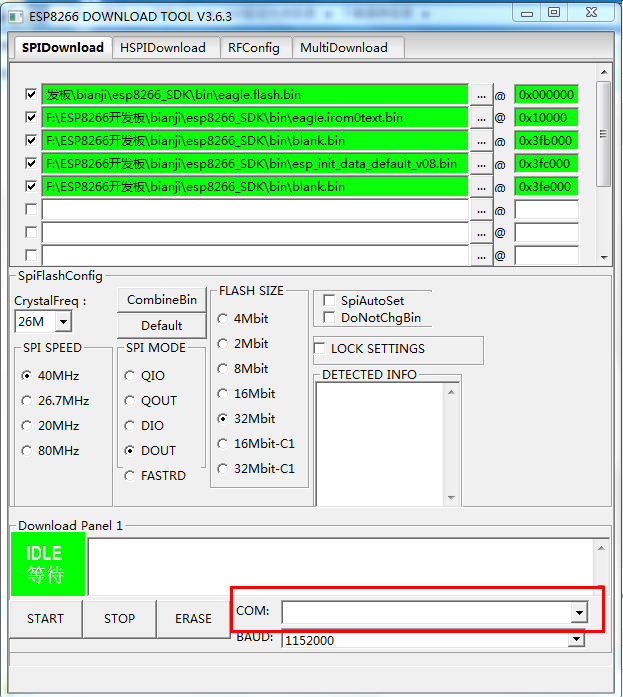The width and height of the screenshot is (623, 697).
Task: Browse file for eagle.flash.bin row
Action: point(481,95)
